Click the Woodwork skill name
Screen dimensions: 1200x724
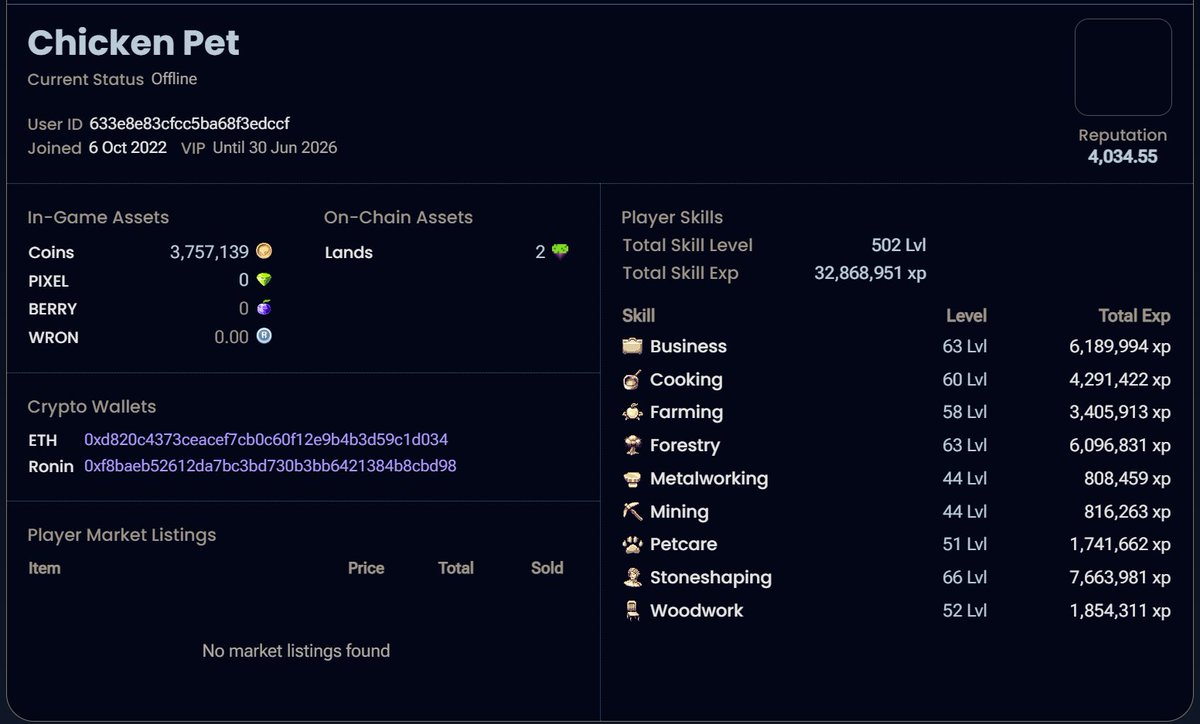(x=696, y=610)
